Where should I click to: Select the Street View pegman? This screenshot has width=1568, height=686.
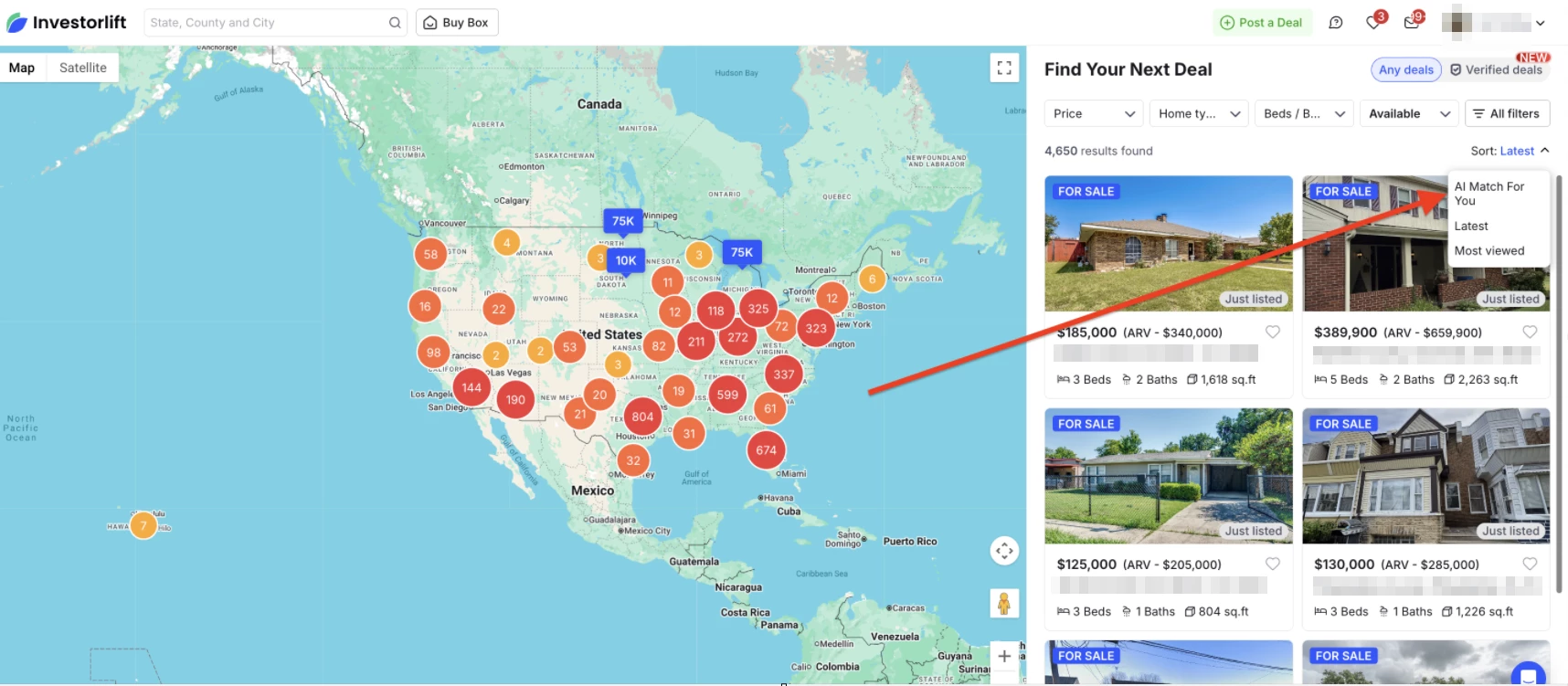pyautogui.click(x=1004, y=603)
